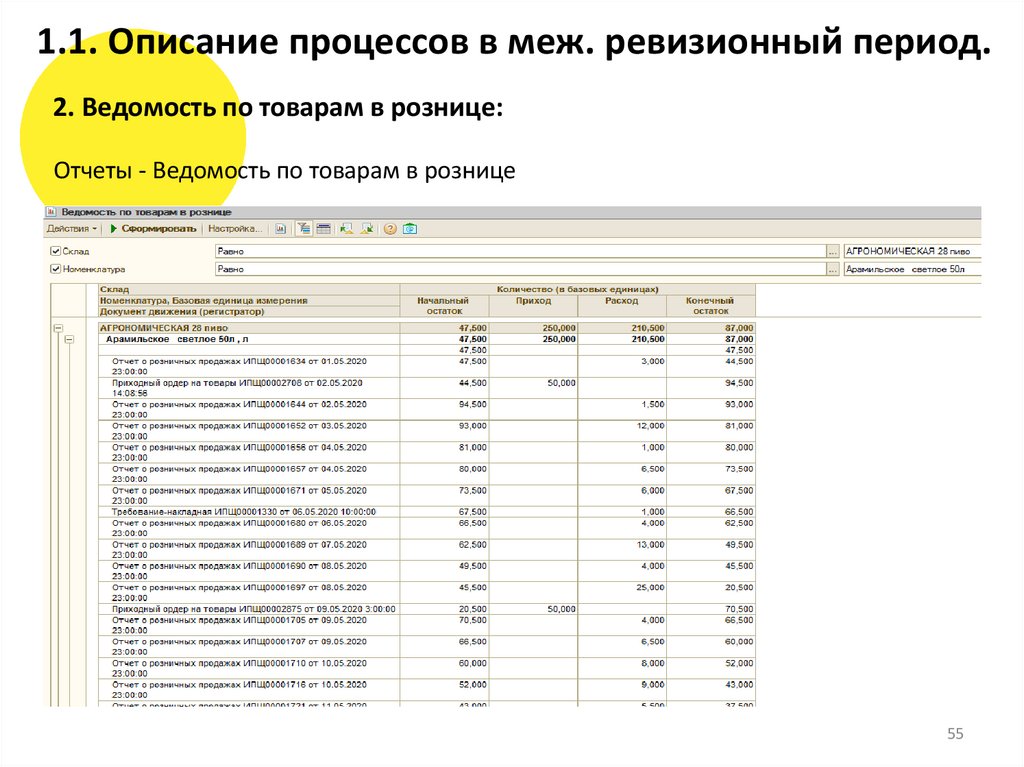
Task: Click total Расход 210,500 in АГРОНОМИЧЕСКАЯ row
Action: tap(647, 328)
